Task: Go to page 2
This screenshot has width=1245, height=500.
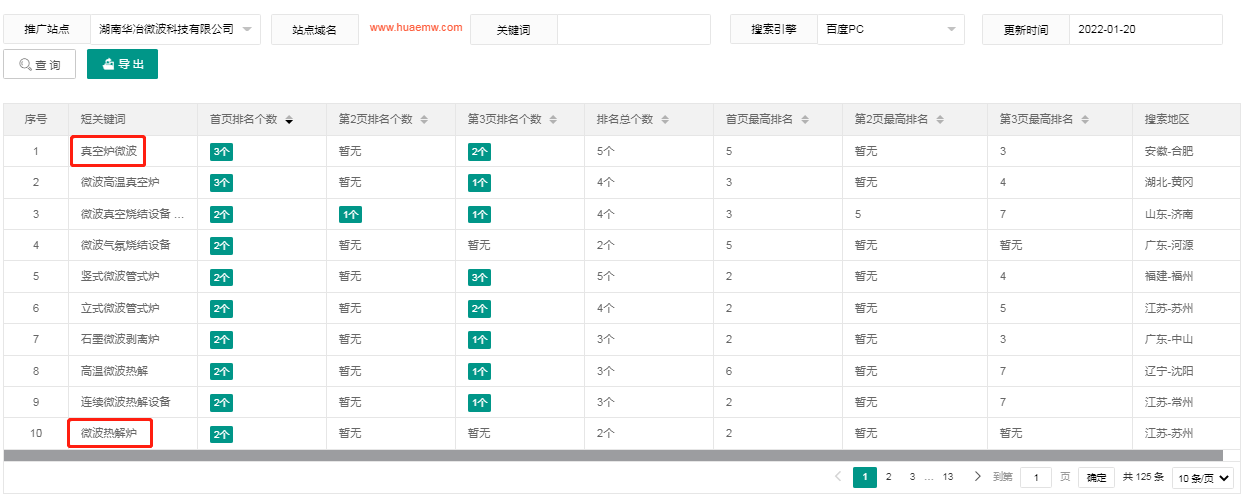Action: [x=888, y=477]
